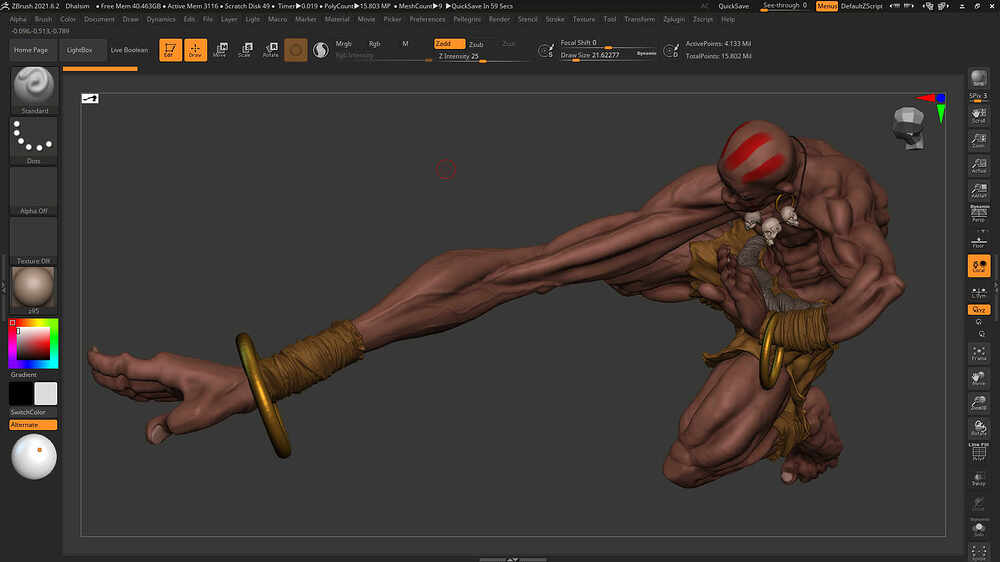Viewport: 1000px width, 562px height.
Task: Enable Mrgb paint mode
Action: 344,44
